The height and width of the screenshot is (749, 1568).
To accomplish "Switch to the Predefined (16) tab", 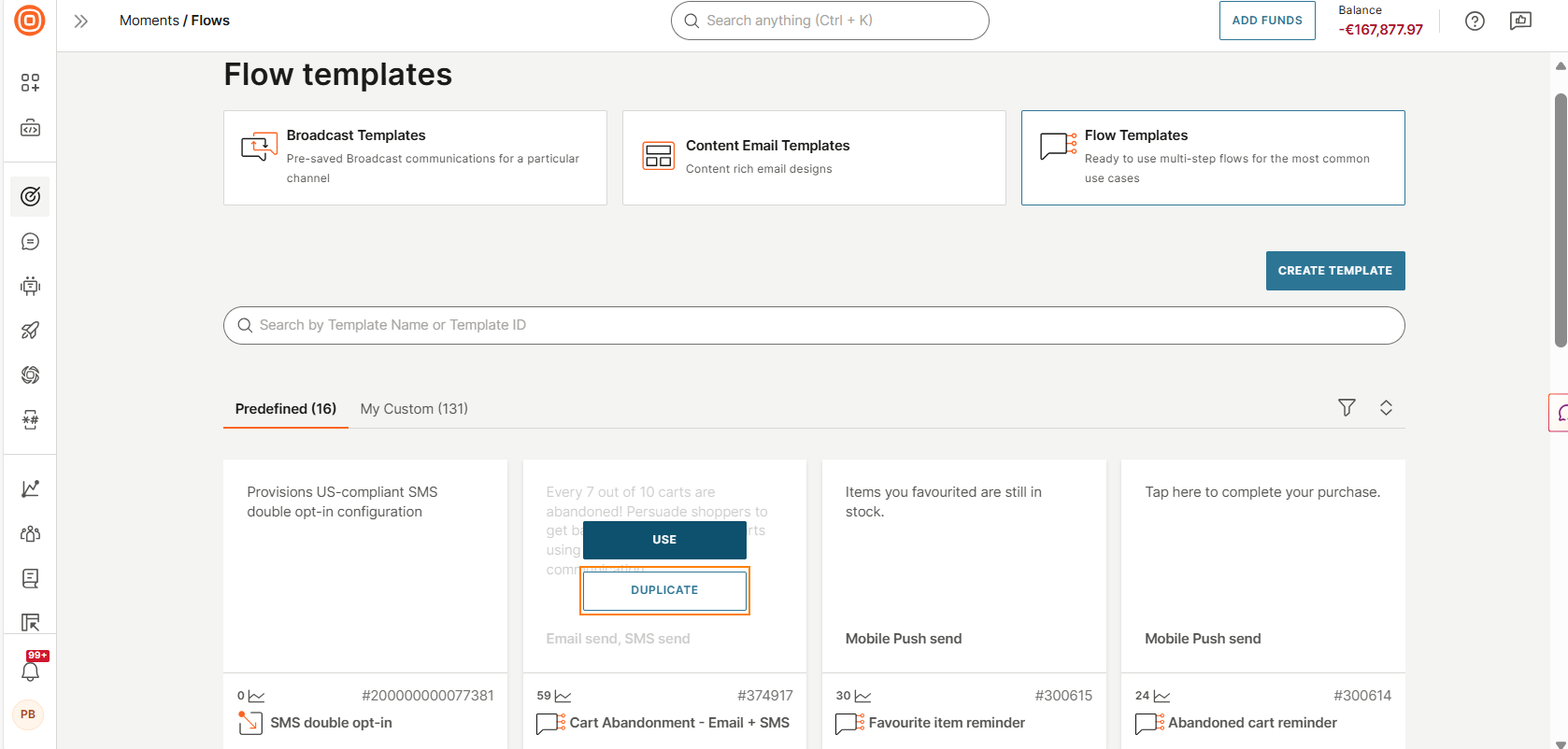I will [286, 409].
